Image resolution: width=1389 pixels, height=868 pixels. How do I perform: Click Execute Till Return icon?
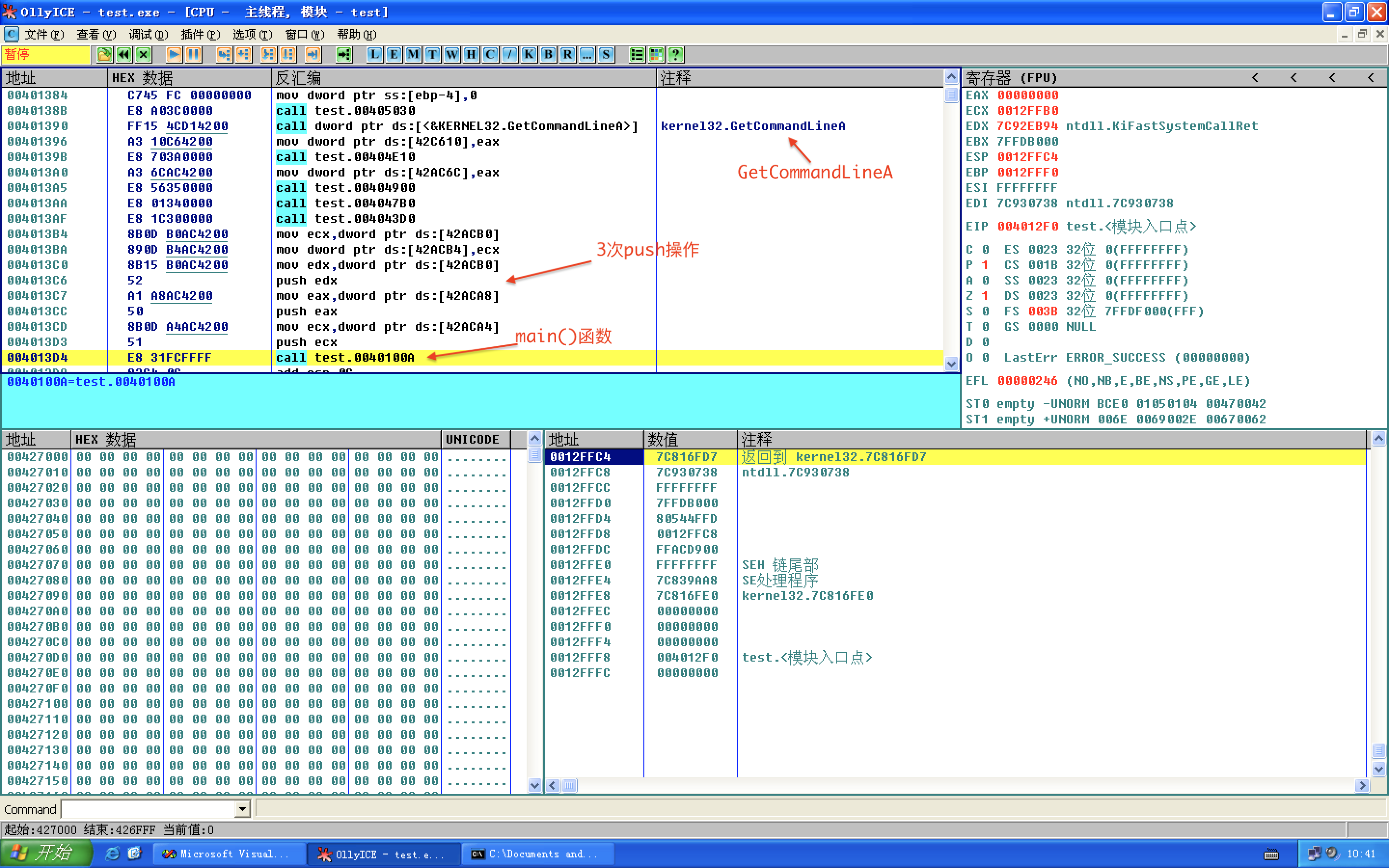point(312,54)
